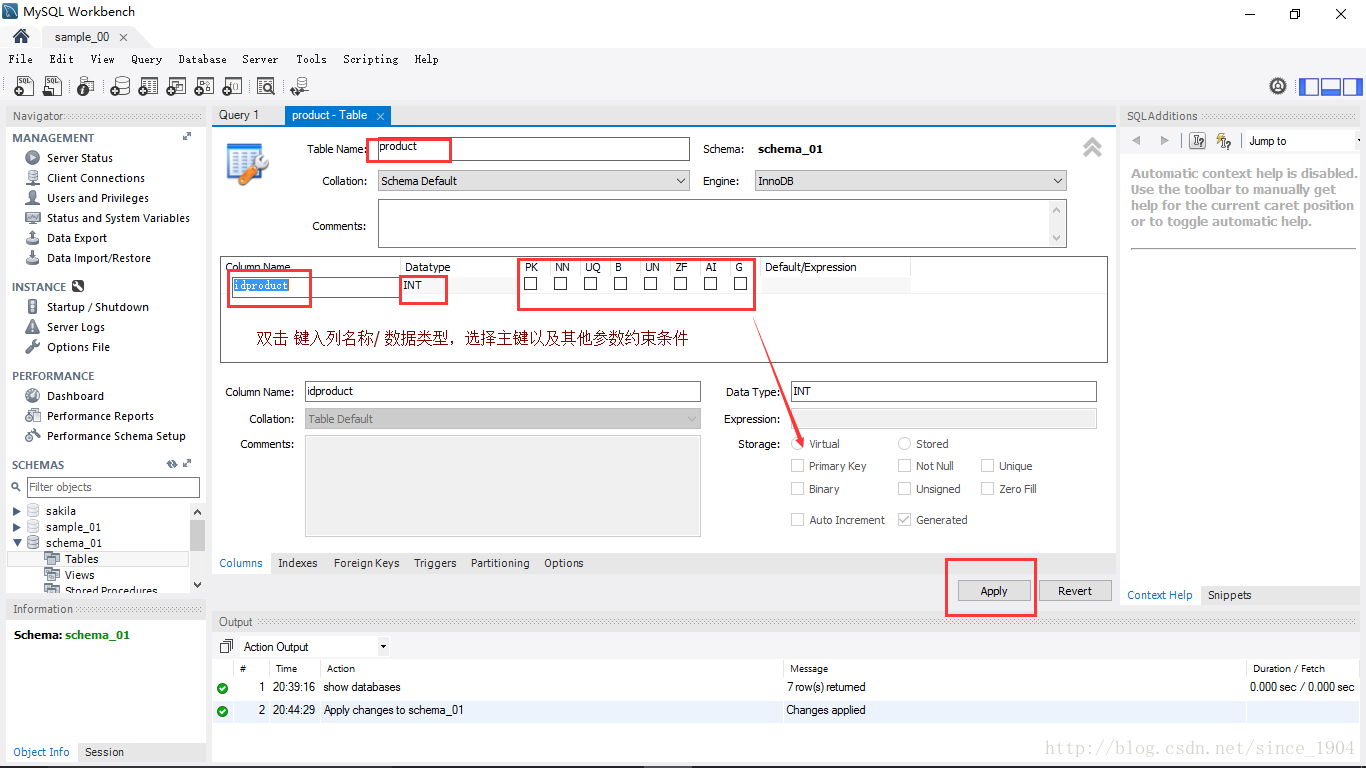The image size is (1366, 768).
Task: Click the Revert button
Action: pos(1075,591)
